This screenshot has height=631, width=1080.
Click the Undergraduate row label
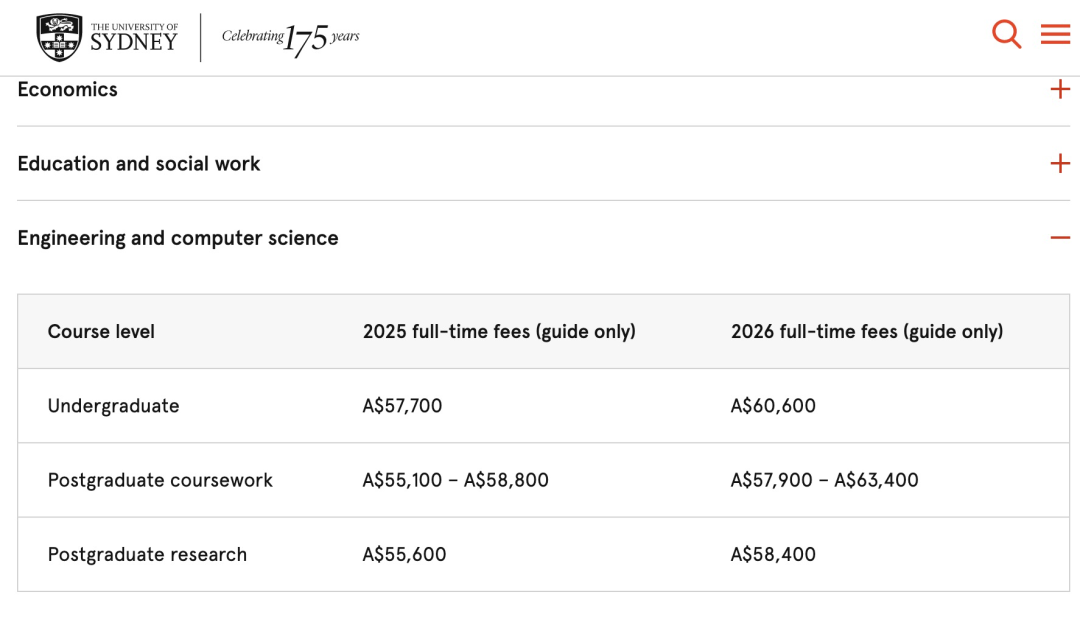tap(114, 406)
